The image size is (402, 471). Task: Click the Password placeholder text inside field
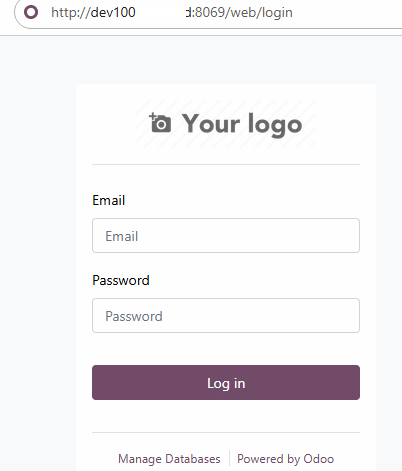coord(134,316)
